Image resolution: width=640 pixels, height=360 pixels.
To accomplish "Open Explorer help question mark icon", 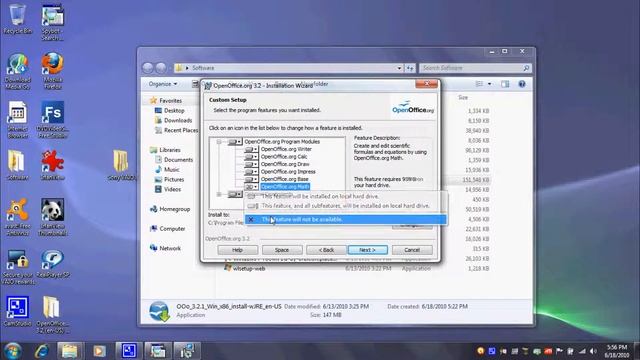I will click(522, 84).
